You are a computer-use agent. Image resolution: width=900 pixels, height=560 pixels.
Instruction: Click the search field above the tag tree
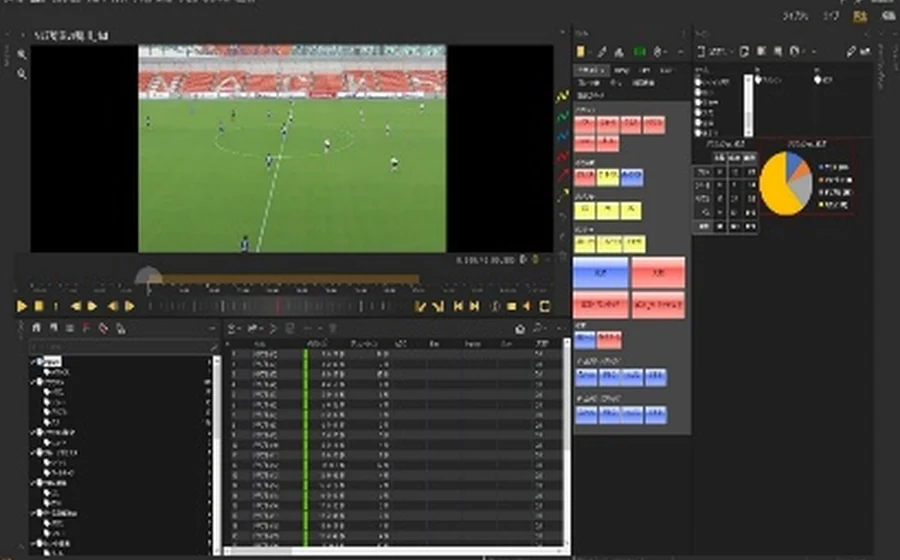point(123,347)
